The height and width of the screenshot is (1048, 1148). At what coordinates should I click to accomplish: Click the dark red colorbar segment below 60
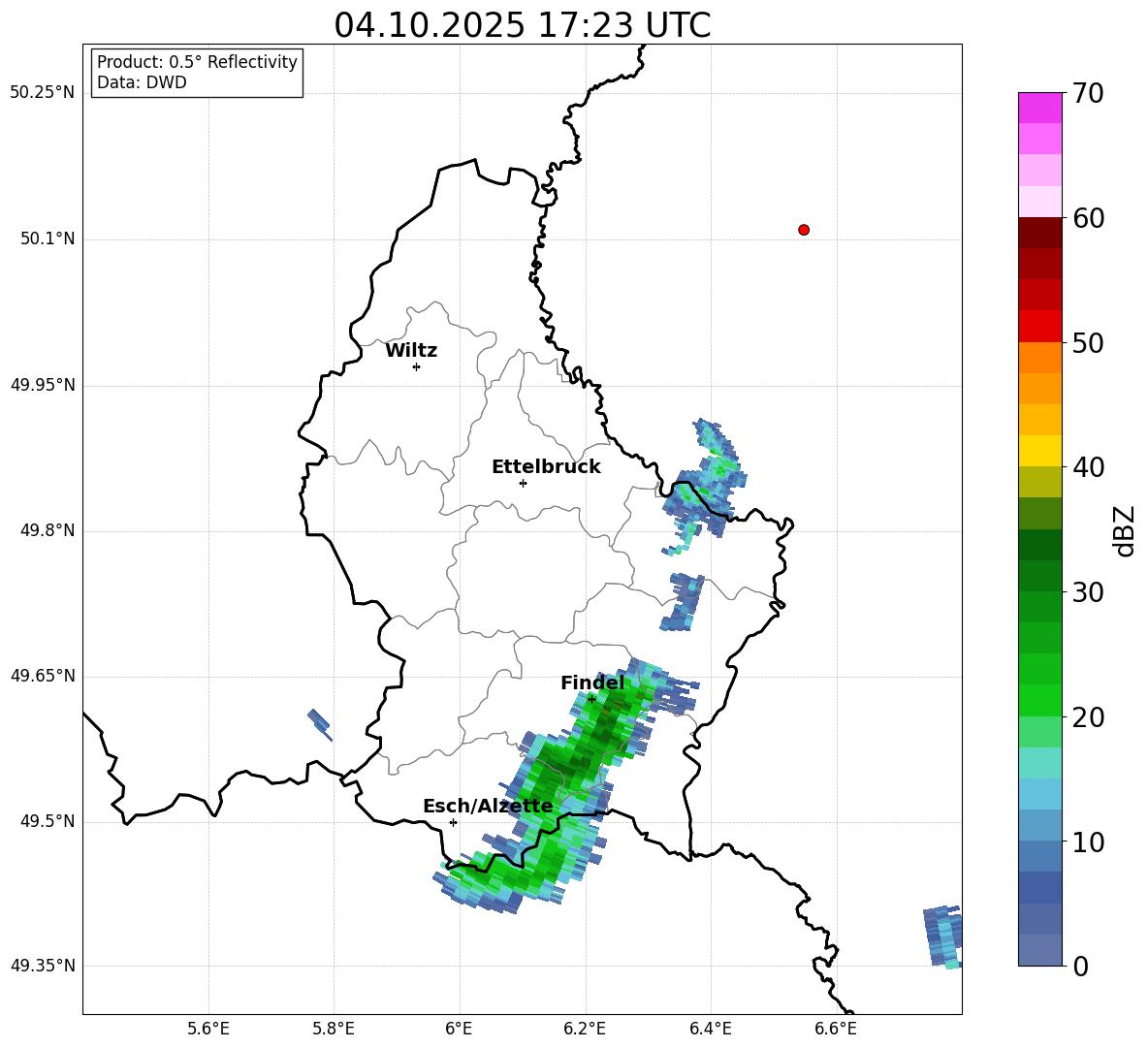[1039, 233]
